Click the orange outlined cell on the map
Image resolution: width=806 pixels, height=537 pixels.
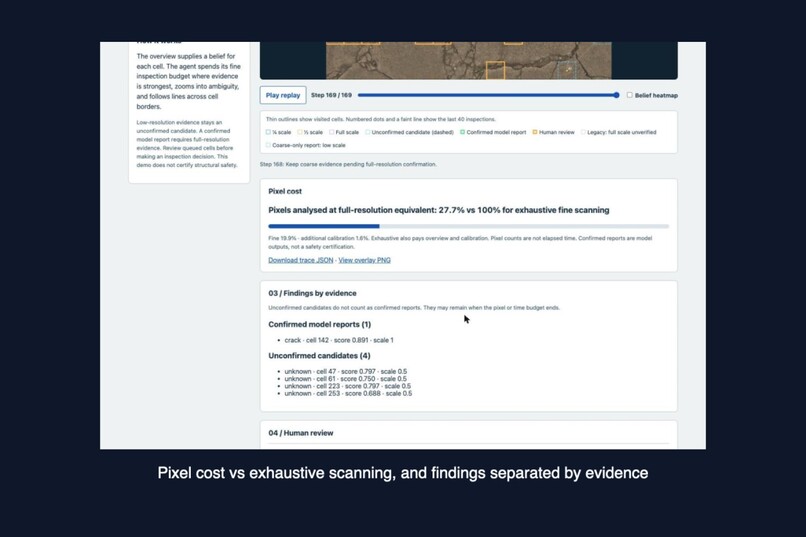(x=495, y=70)
